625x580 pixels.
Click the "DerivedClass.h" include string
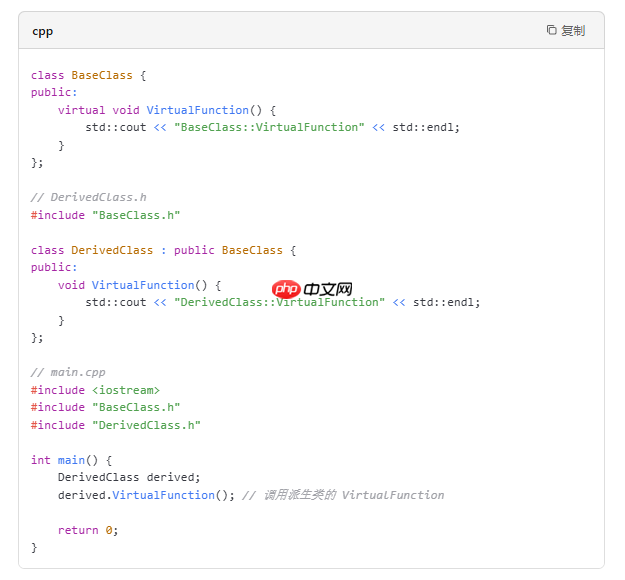pos(146,425)
